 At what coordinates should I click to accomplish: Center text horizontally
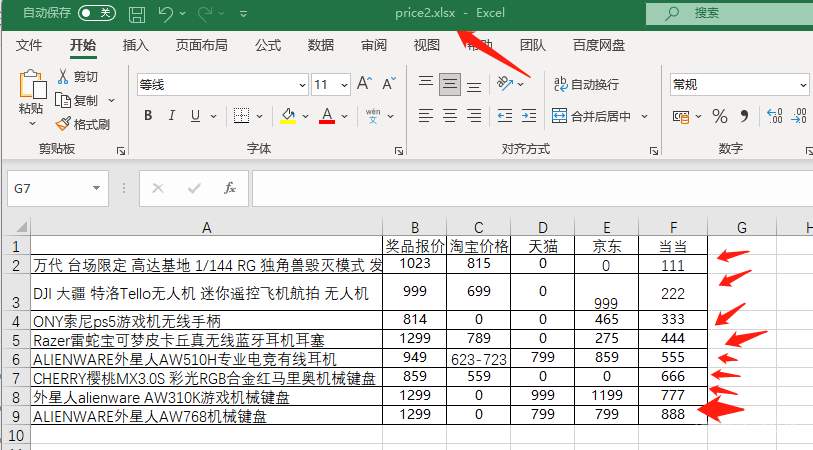pos(450,116)
